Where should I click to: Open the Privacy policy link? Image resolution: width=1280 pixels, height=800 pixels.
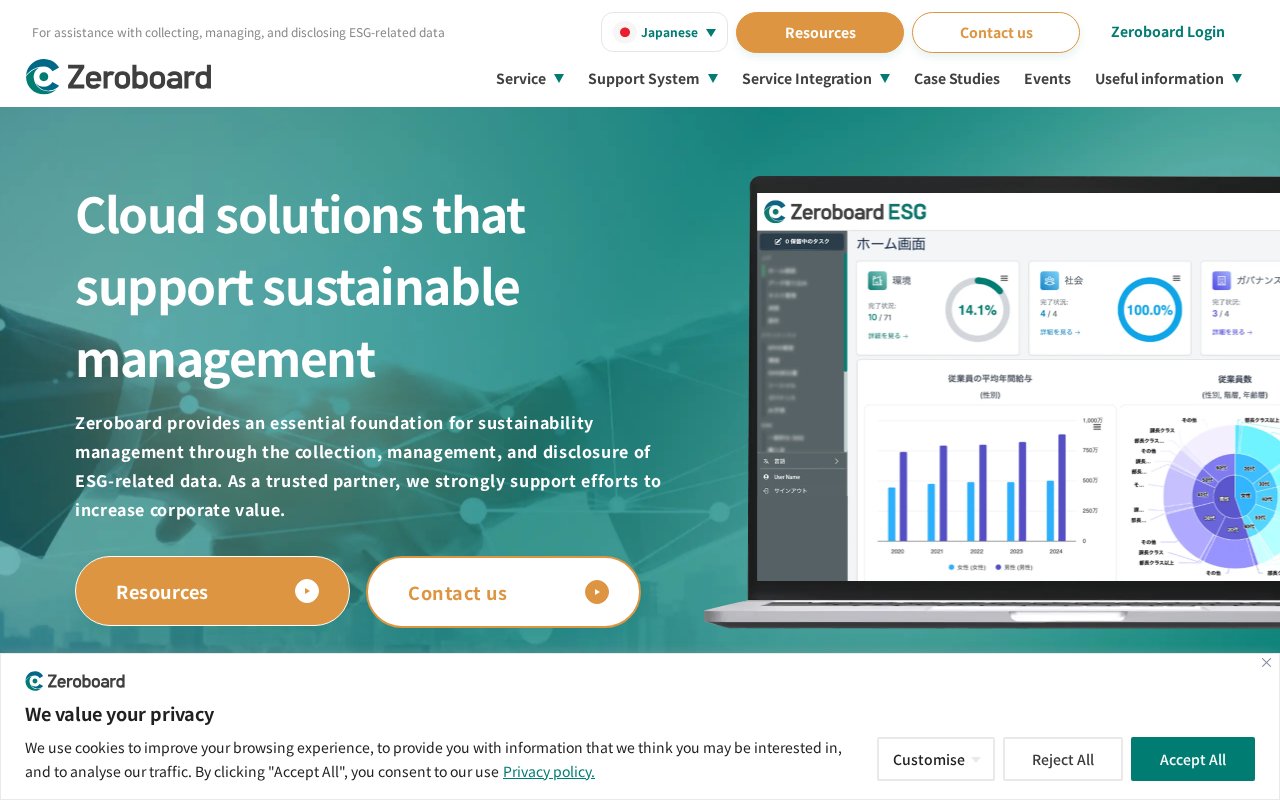(549, 771)
